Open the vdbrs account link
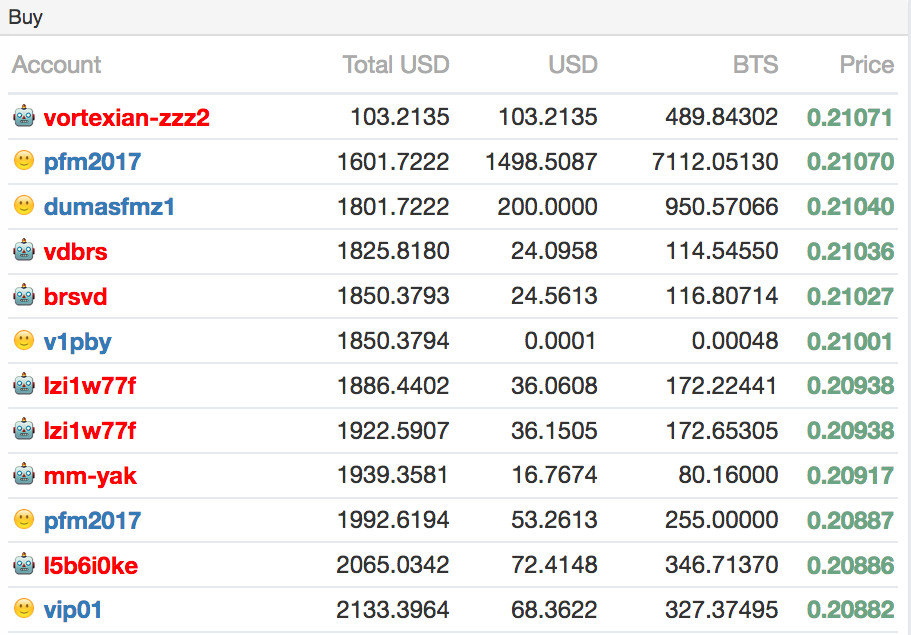 point(76,252)
